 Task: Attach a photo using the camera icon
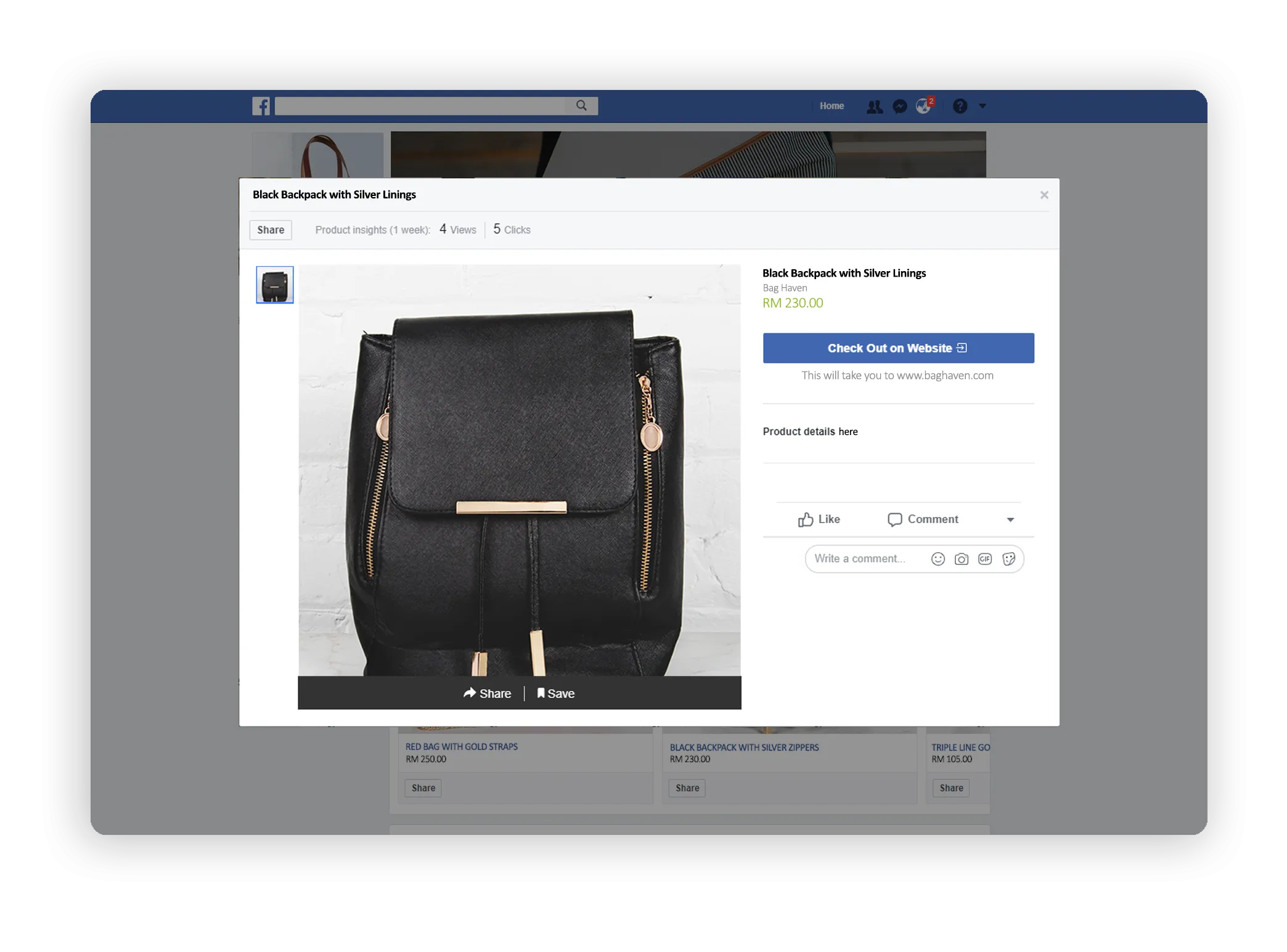tap(961, 559)
